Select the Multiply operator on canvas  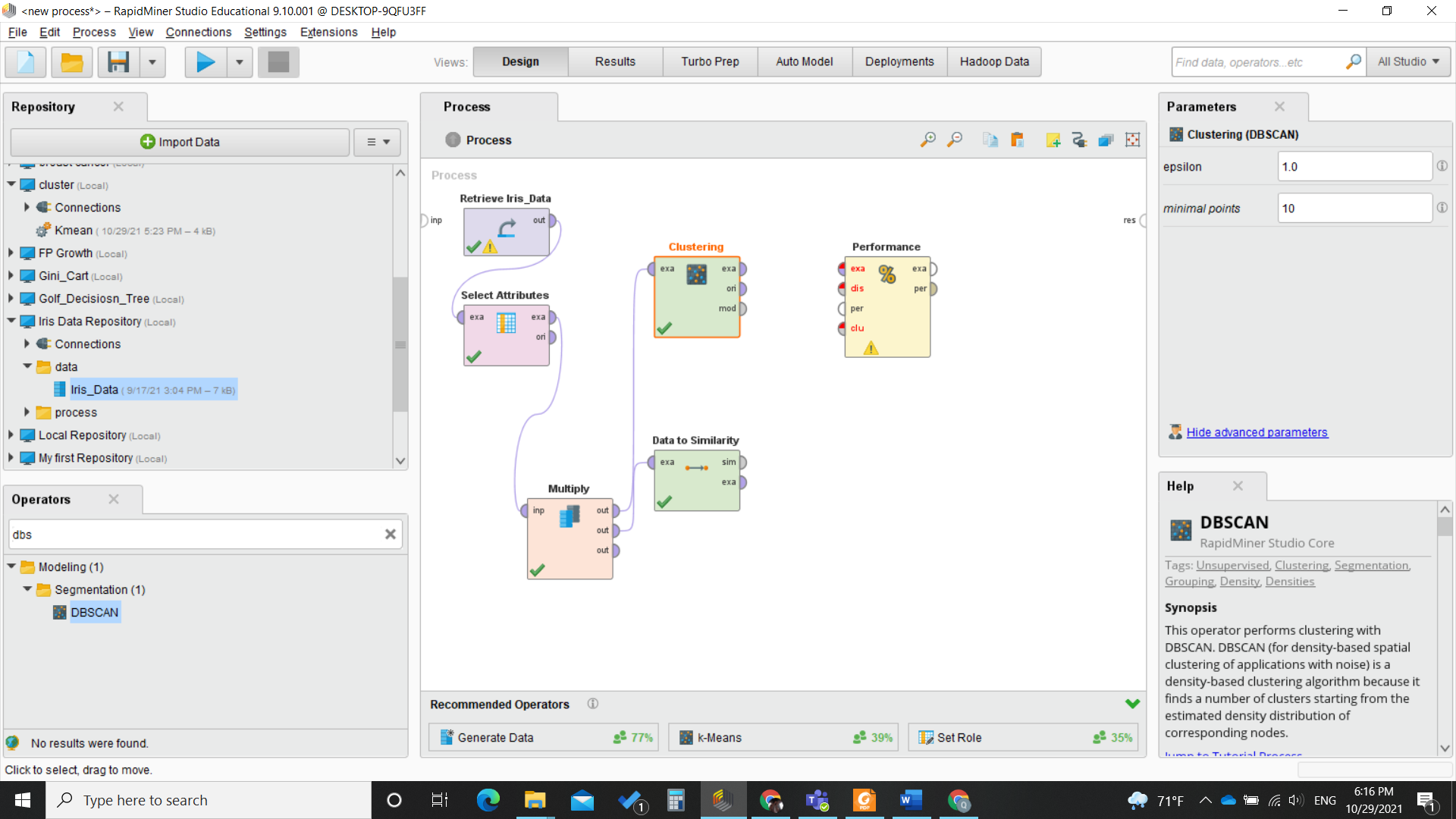570,538
